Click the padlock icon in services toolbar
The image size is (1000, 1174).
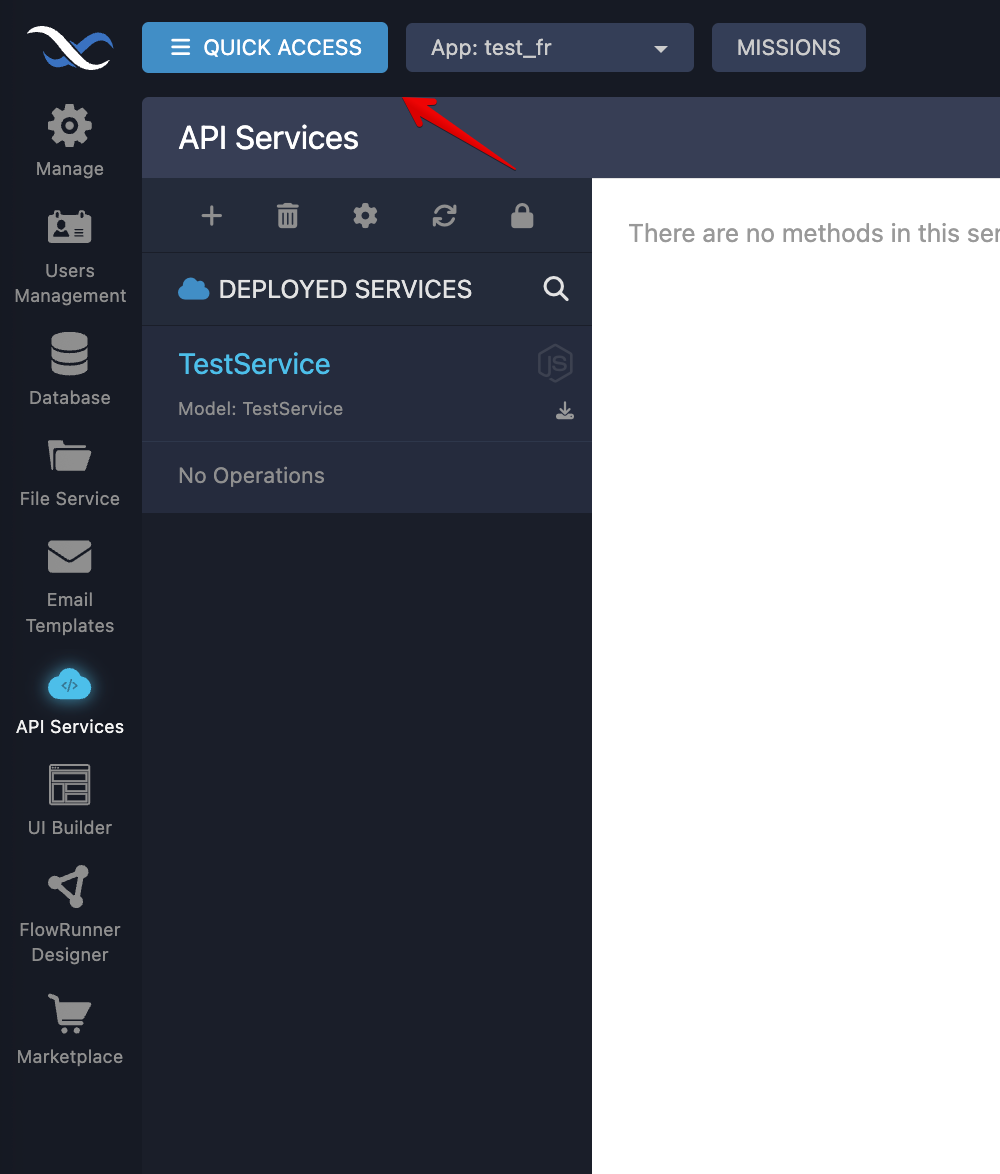(522, 216)
